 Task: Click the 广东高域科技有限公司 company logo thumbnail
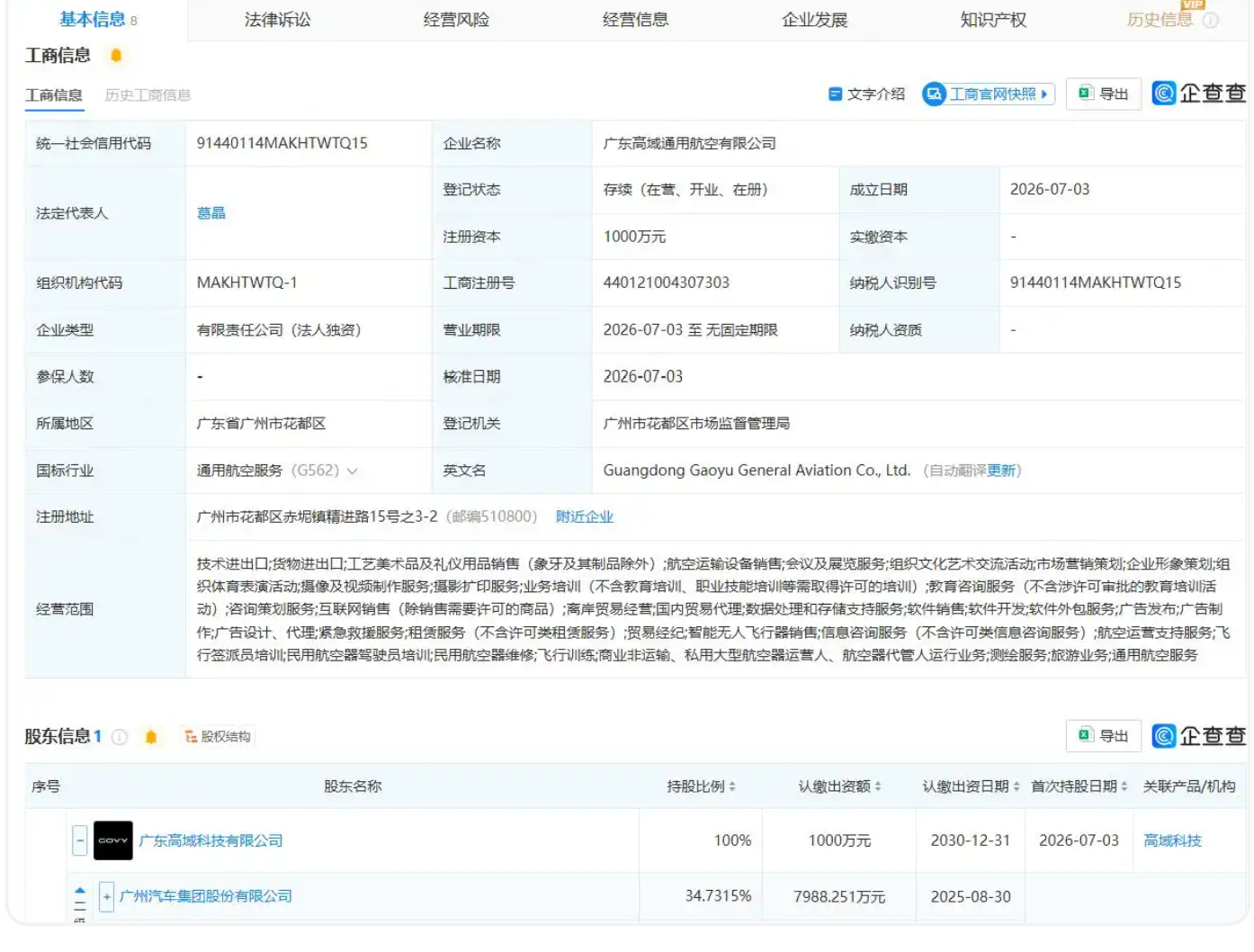(x=113, y=840)
